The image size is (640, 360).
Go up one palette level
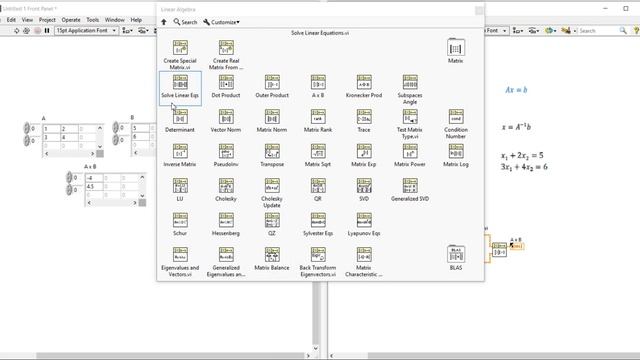tap(164, 22)
